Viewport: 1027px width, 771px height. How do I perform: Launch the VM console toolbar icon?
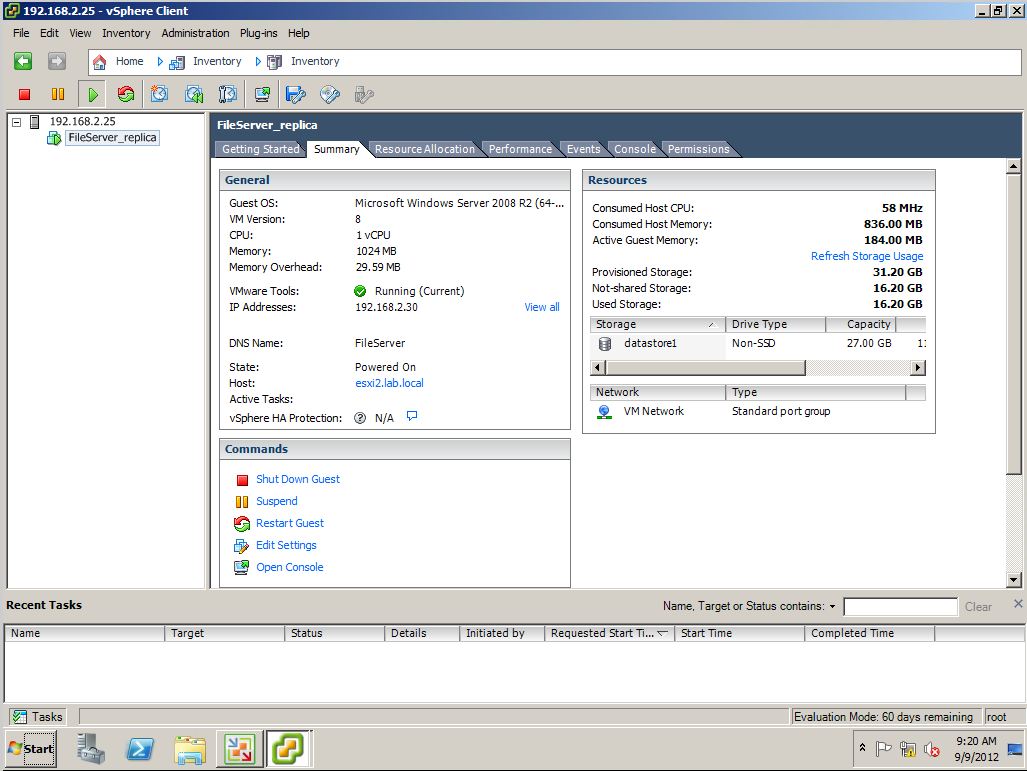pos(262,94)
